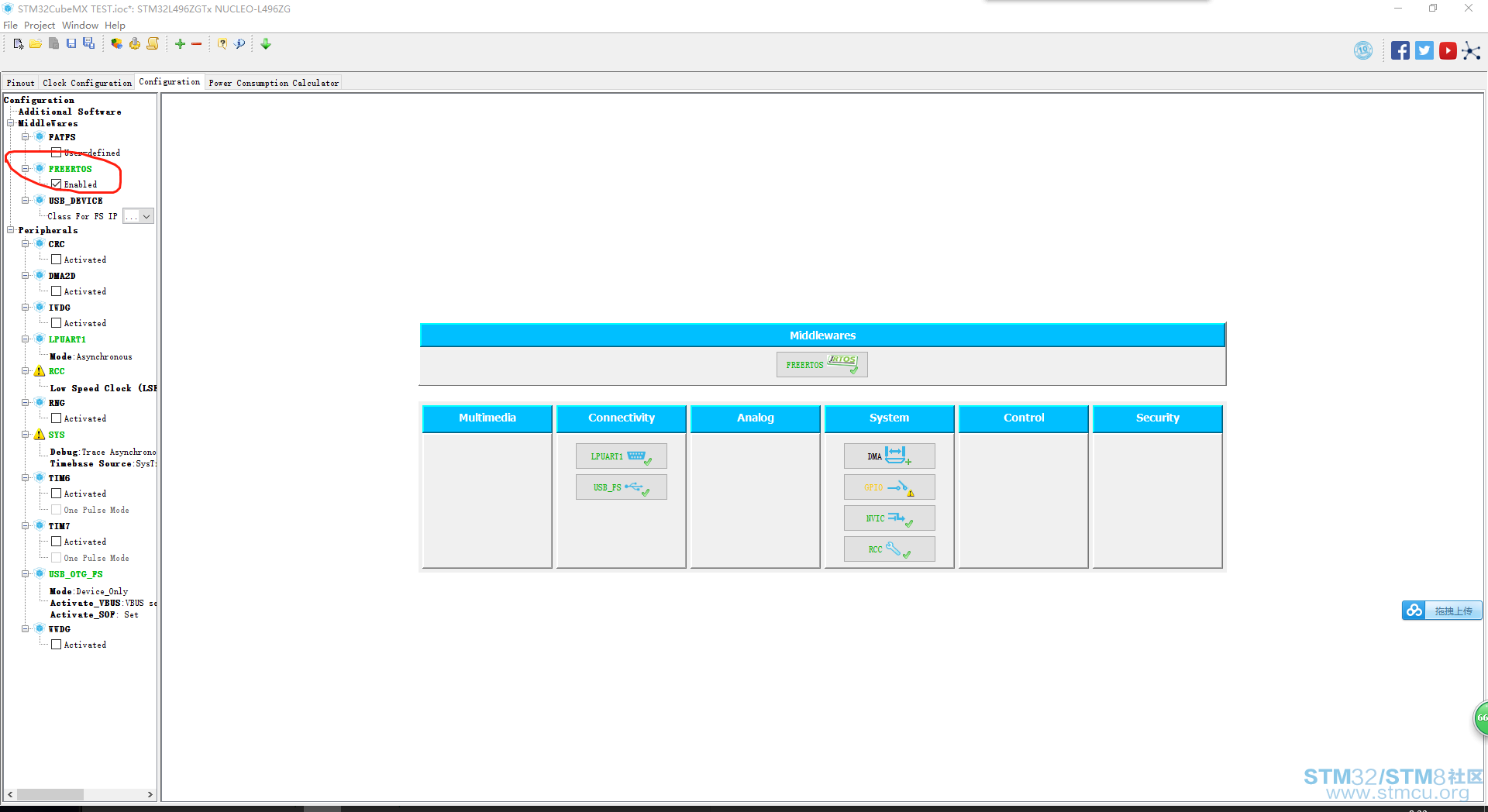Click the Save As toolbar icon

89,44
